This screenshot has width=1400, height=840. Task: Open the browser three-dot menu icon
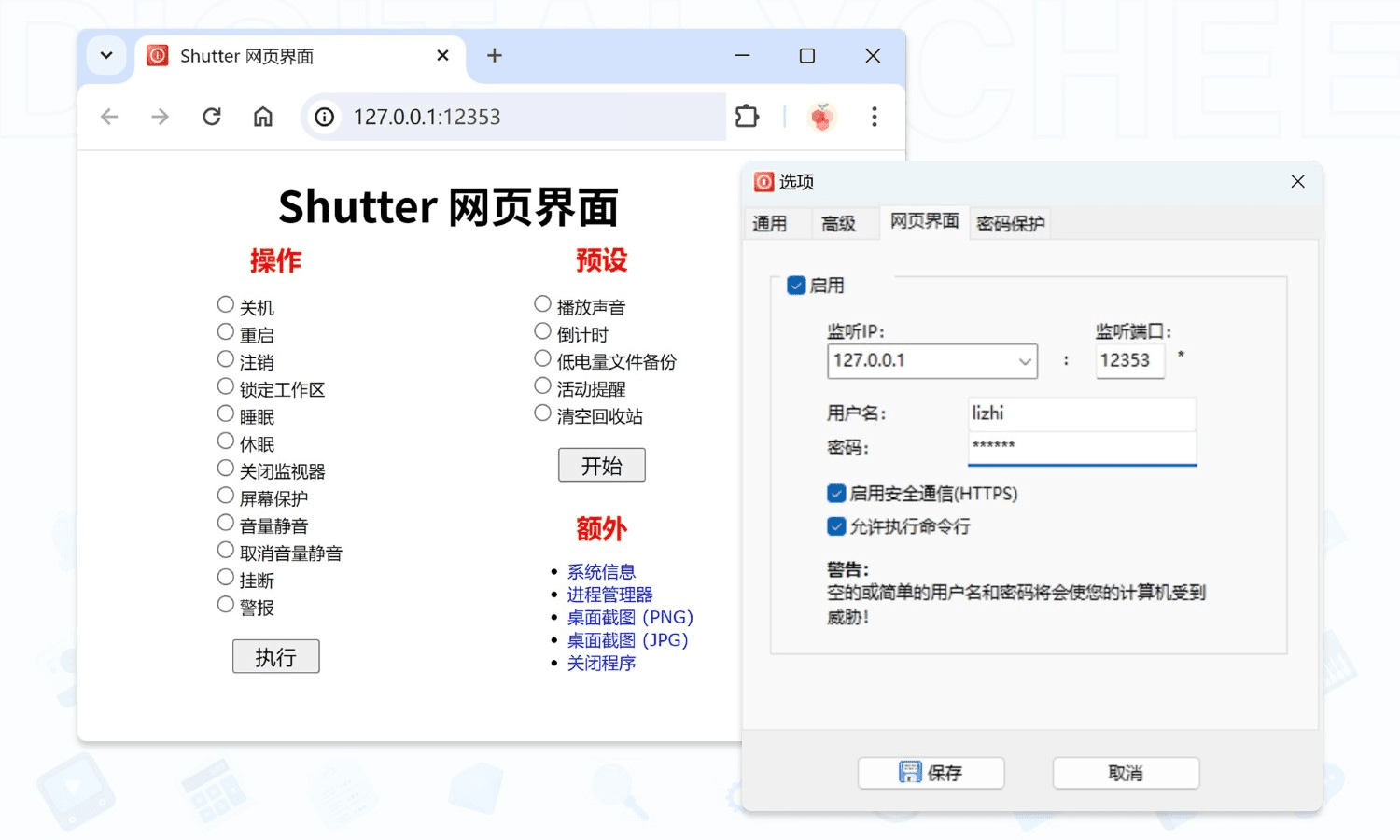coord(874,117)
